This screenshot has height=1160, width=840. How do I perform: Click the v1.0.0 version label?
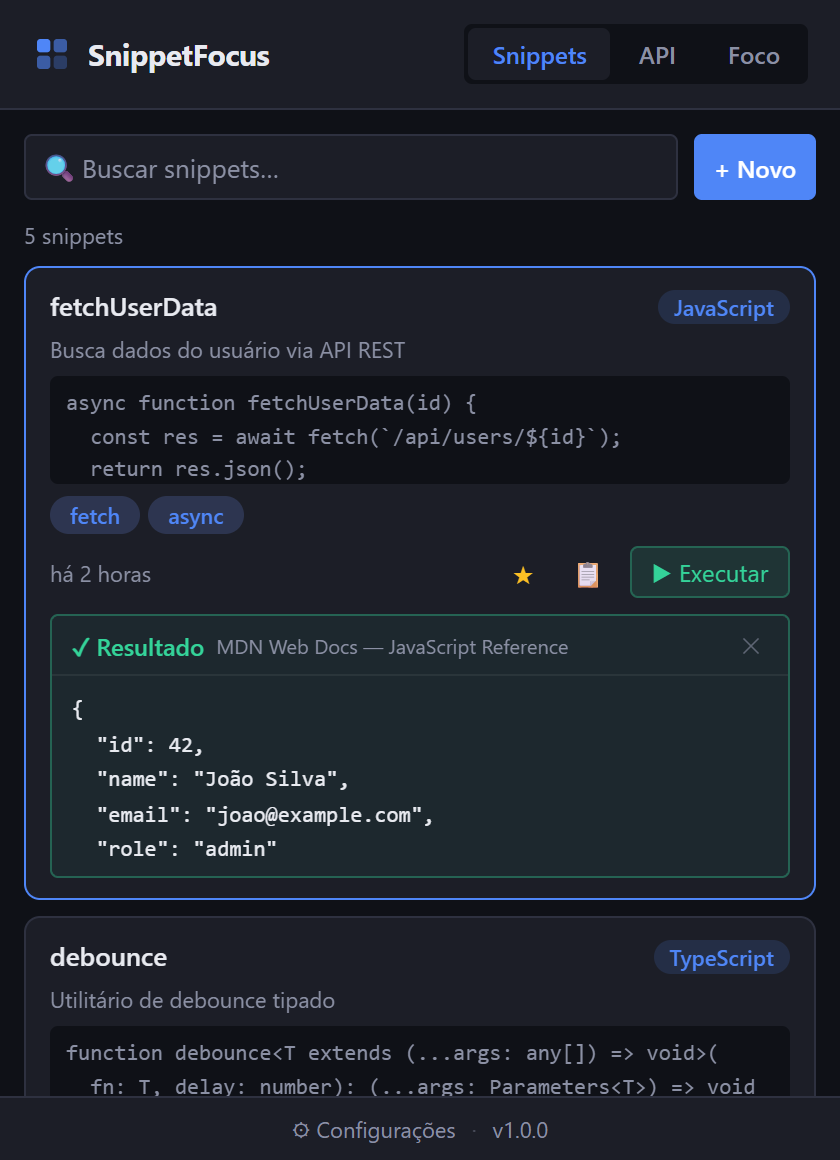520,1130
